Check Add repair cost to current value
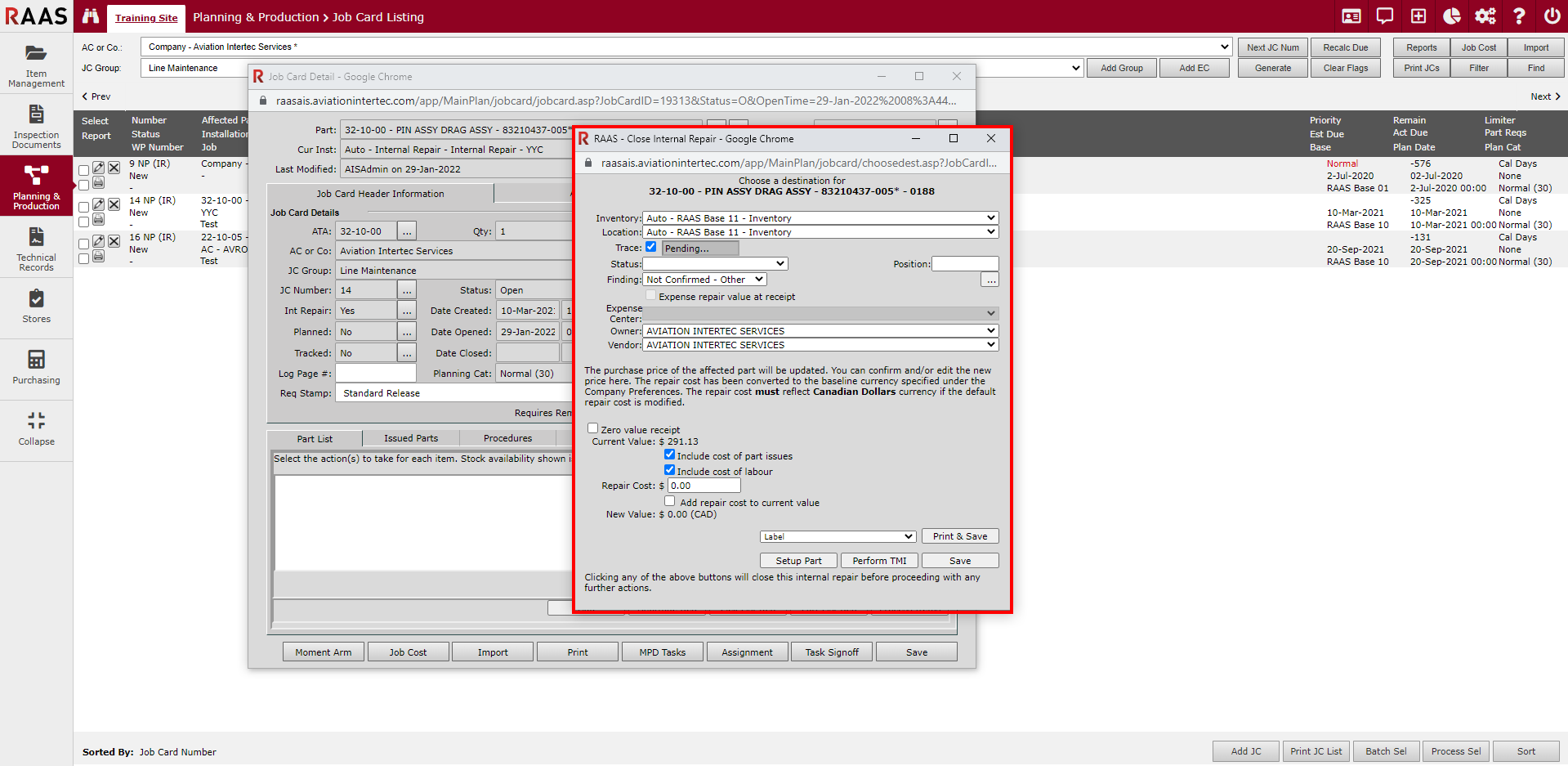 coord(670,500)
